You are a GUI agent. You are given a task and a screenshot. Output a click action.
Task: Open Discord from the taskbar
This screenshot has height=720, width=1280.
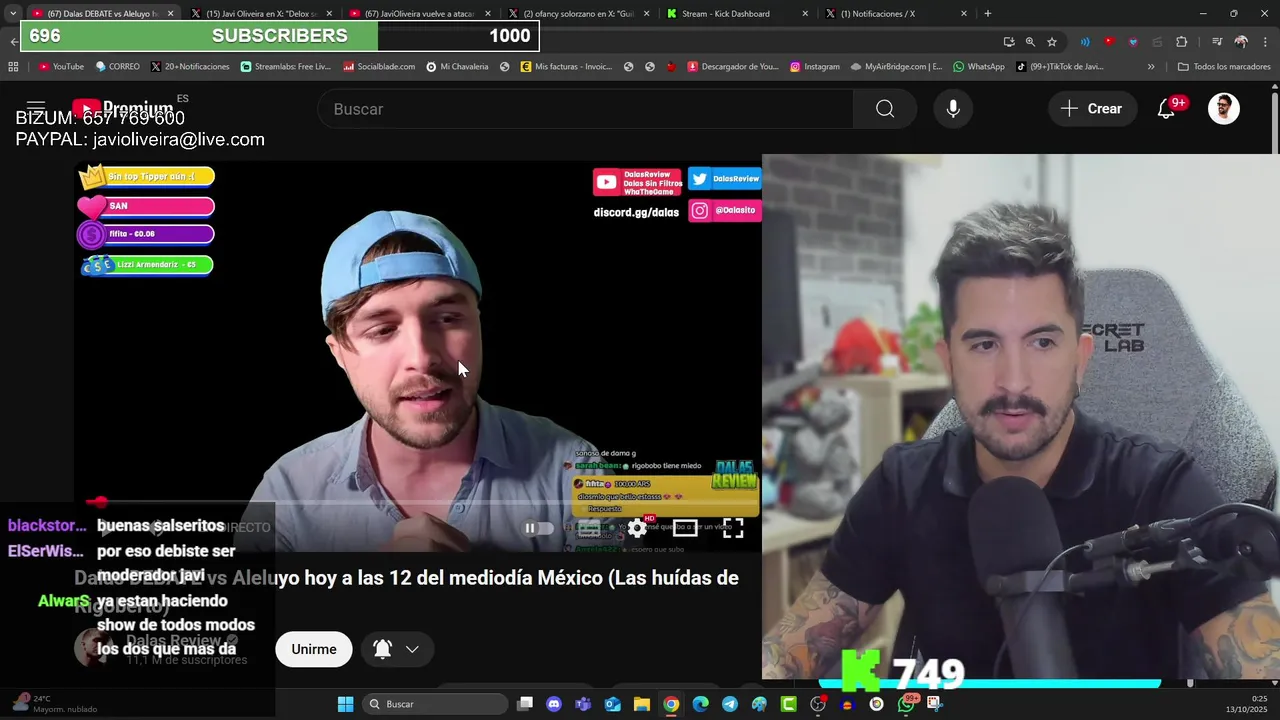click(554, 704)
